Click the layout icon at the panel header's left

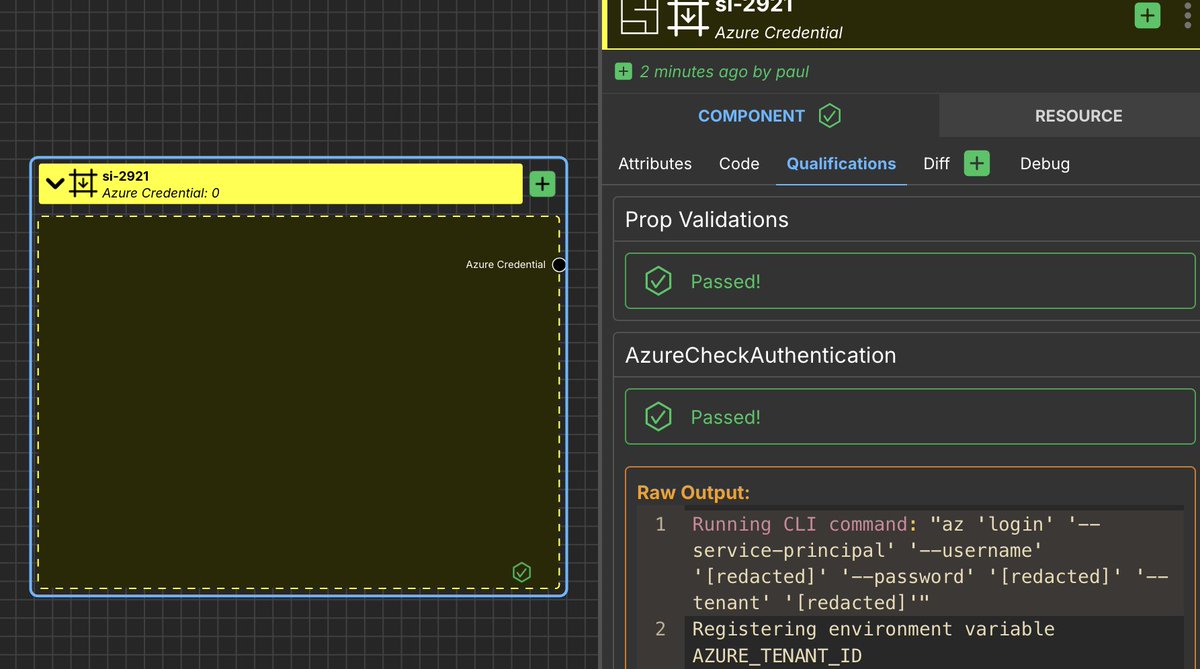coord(640,15)
